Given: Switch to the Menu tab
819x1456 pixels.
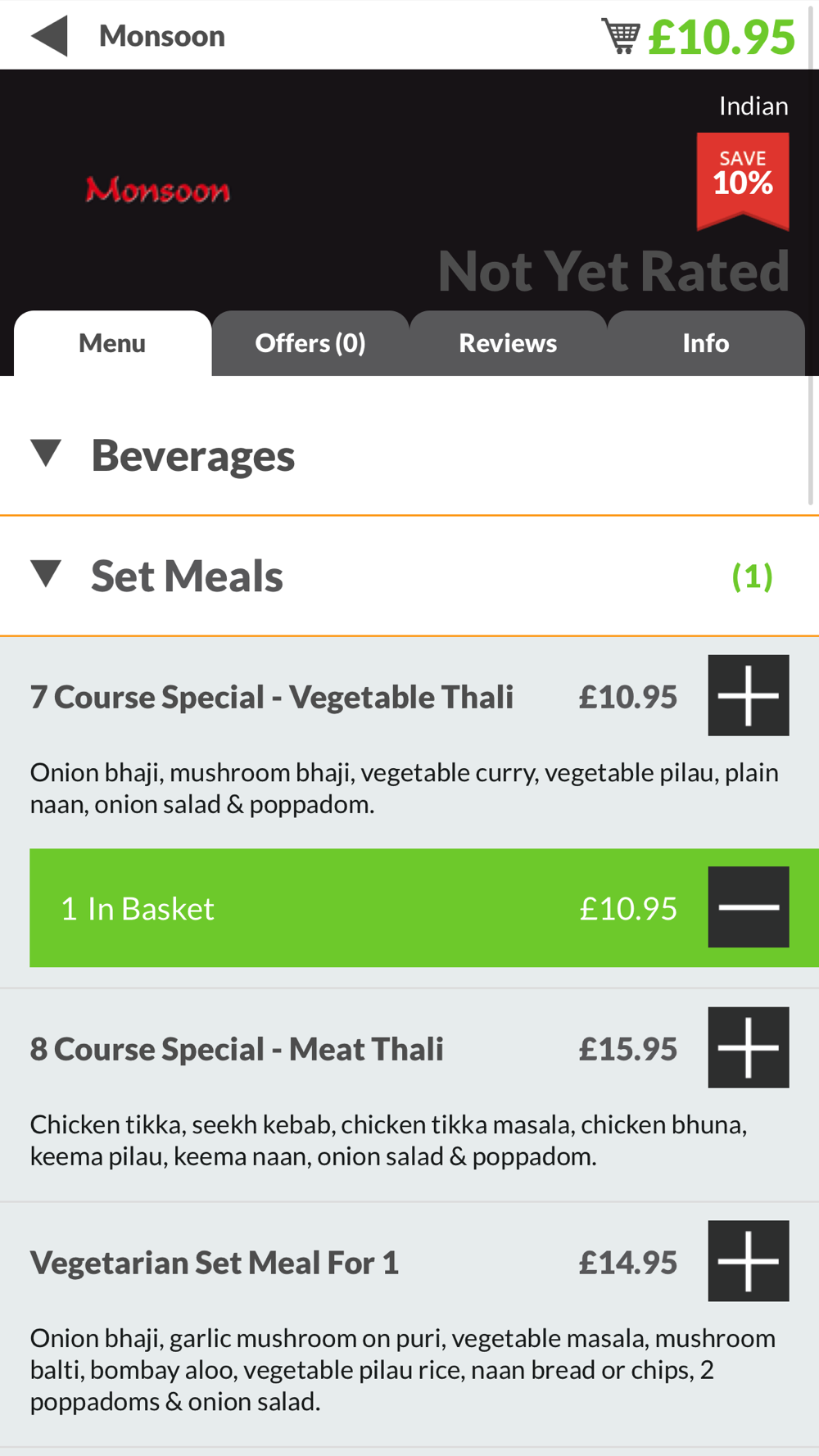Looking at the screenshot, I should pos(112,343).
